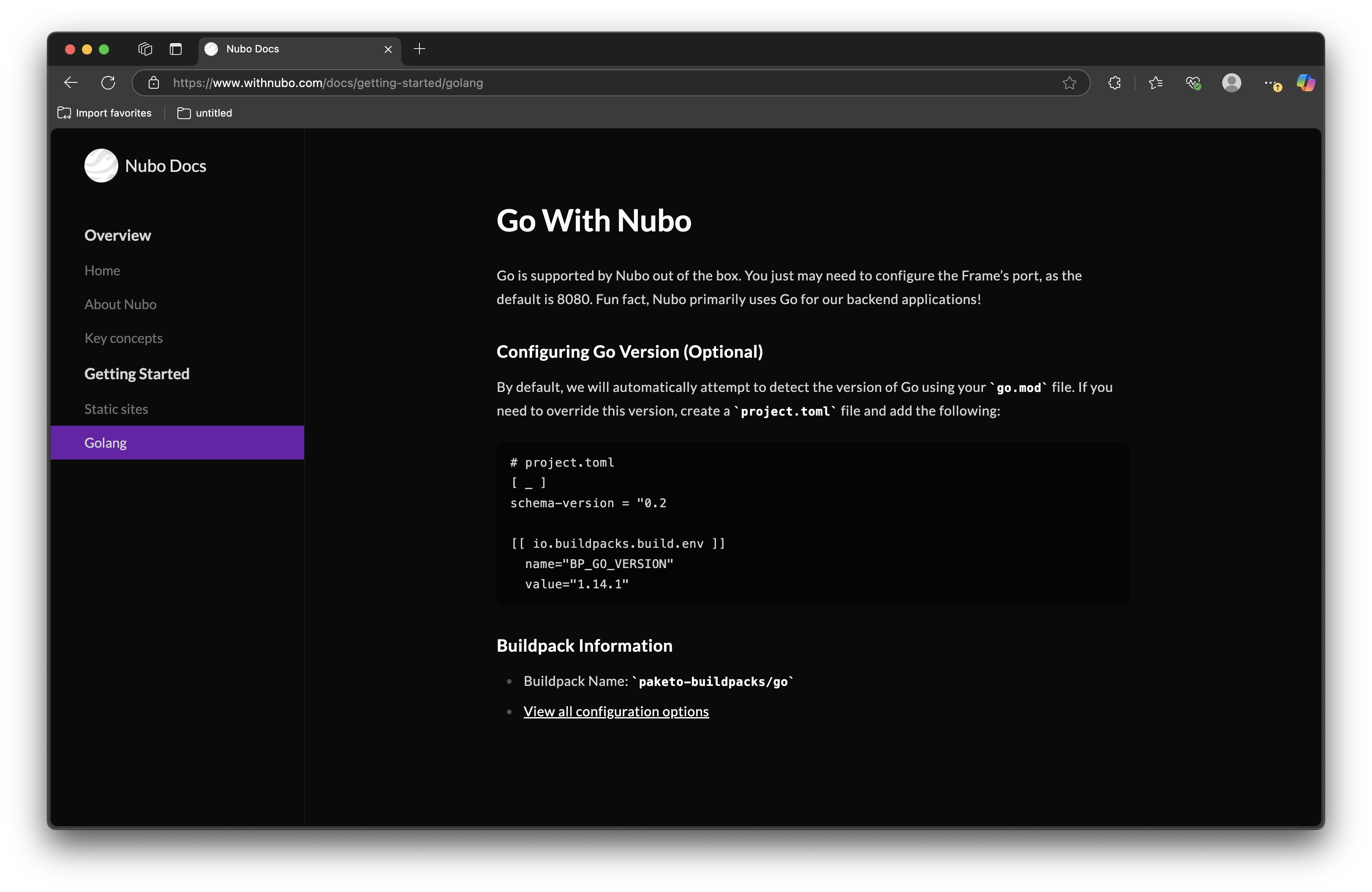The image size is (1372, 892).
Task: Open Browser essentials heart icon
Action: click(1193, 83)
